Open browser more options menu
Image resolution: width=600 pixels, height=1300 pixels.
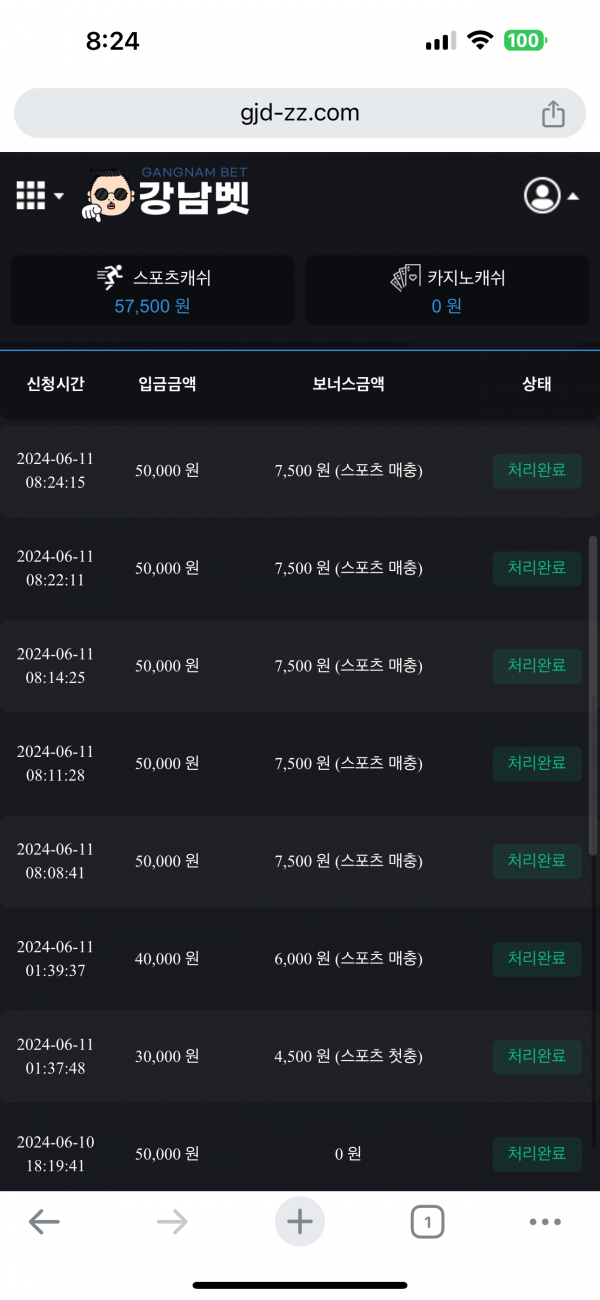click(545, 1221)
